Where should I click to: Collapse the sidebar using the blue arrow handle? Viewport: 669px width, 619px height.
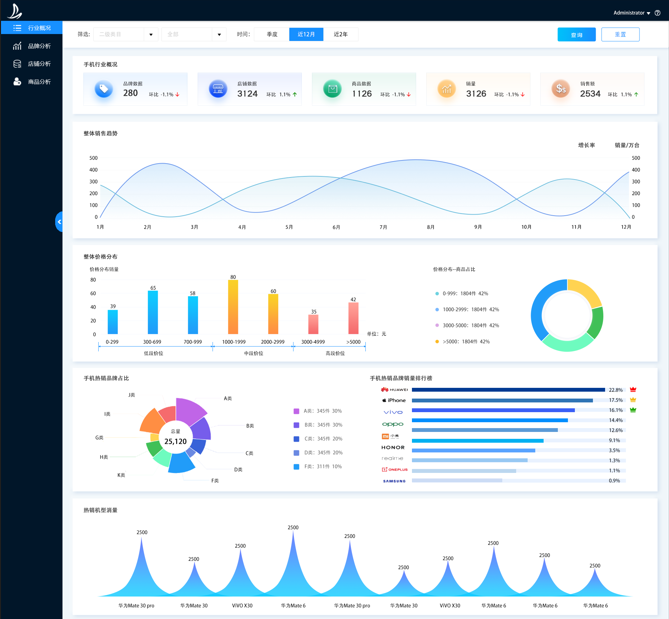point(59,222)
